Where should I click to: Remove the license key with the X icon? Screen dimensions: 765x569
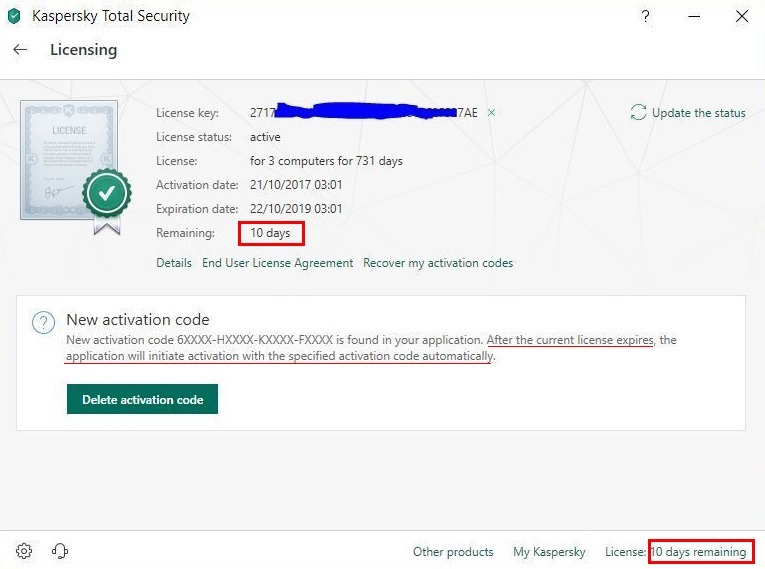pos(491,113)
